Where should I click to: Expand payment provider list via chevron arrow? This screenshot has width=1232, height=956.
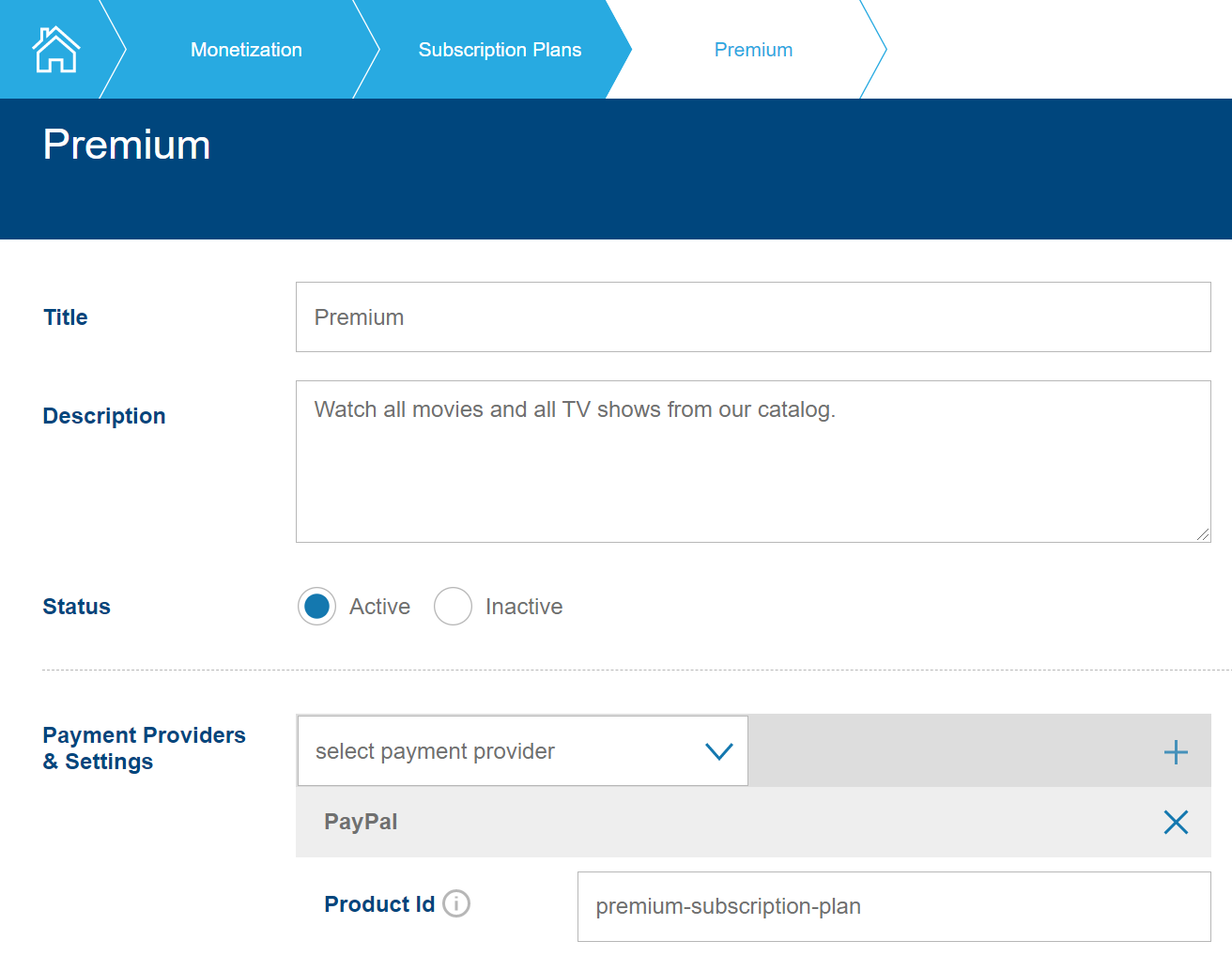tap(718, 751)
